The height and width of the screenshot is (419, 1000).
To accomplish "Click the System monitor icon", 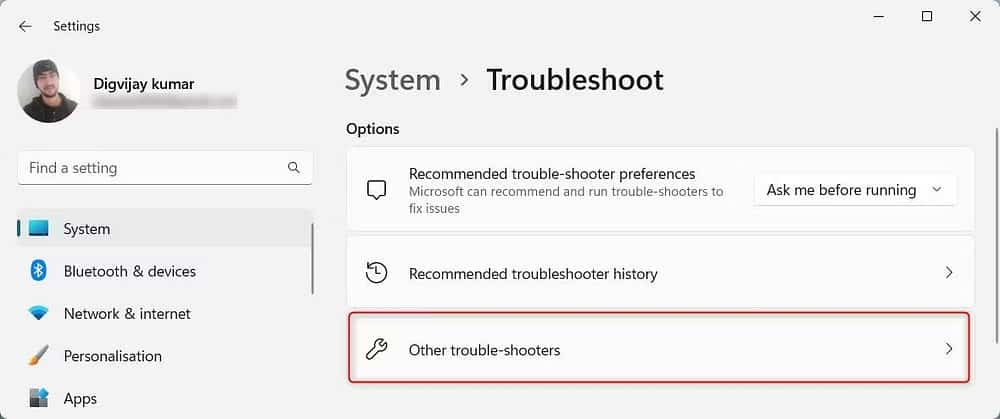I will [39, 229].
